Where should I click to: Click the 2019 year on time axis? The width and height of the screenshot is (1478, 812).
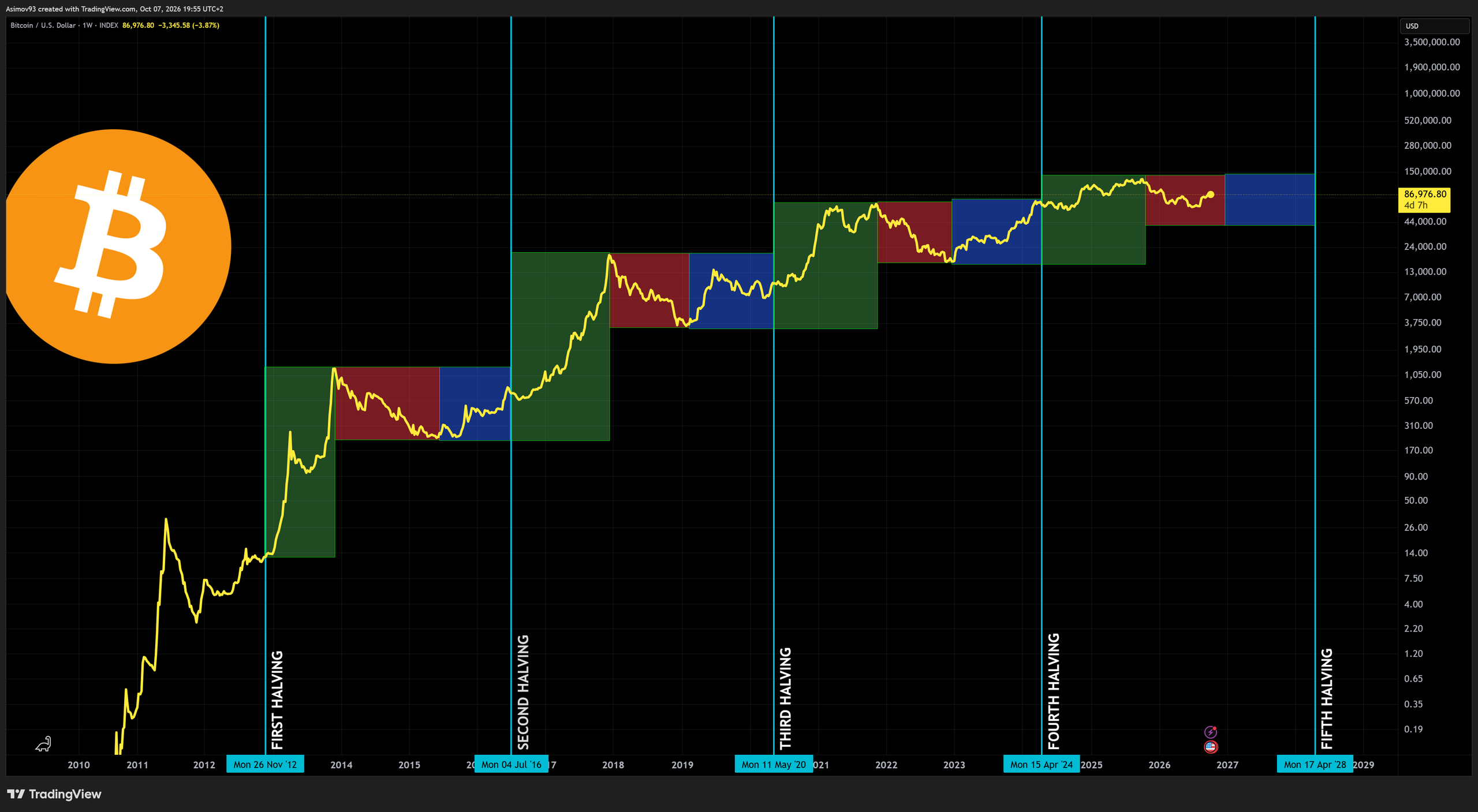click(682, 765)
